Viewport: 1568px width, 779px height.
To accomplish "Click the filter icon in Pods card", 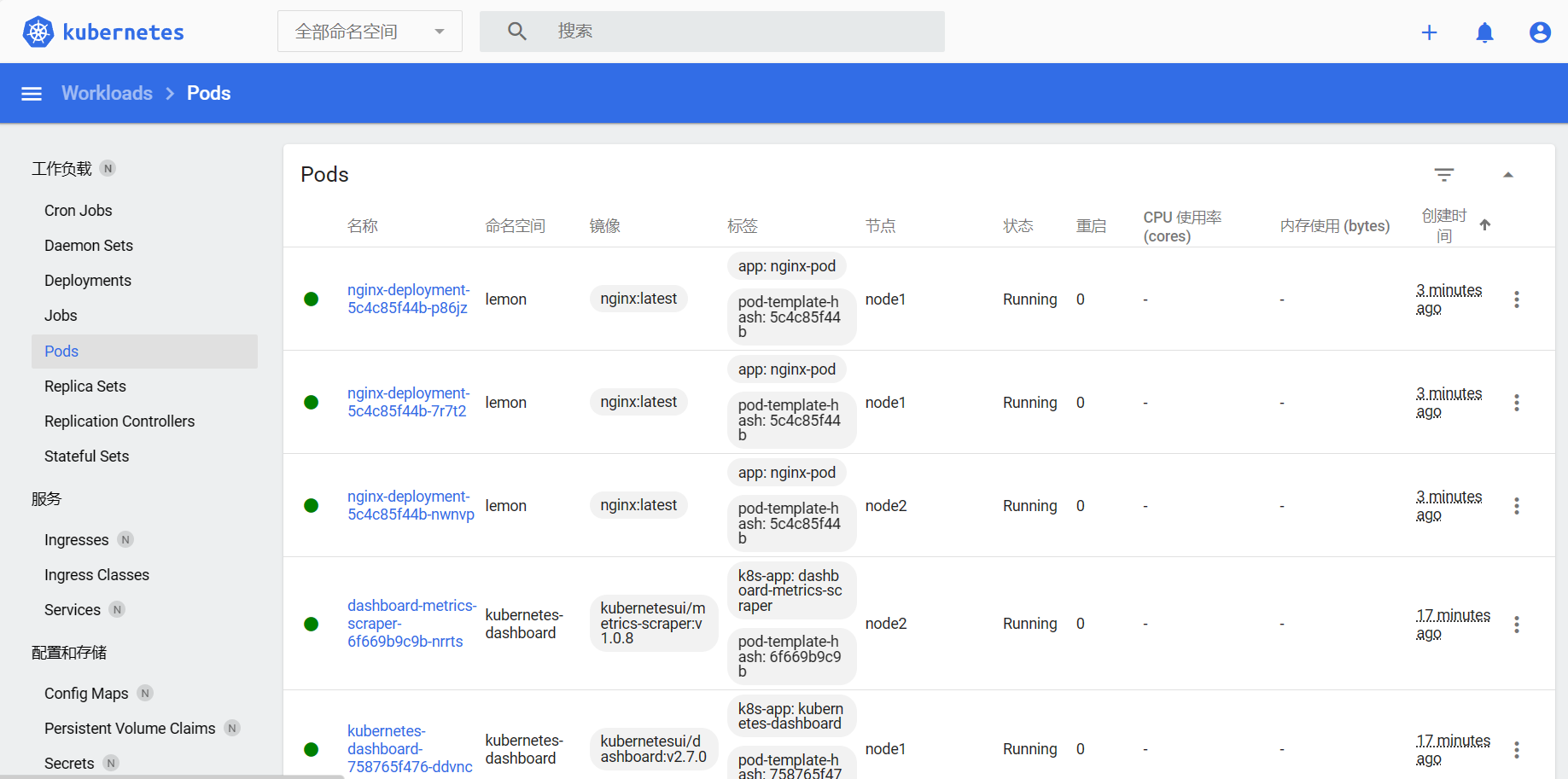I will pyautogui.click(x=1443, y=175).
